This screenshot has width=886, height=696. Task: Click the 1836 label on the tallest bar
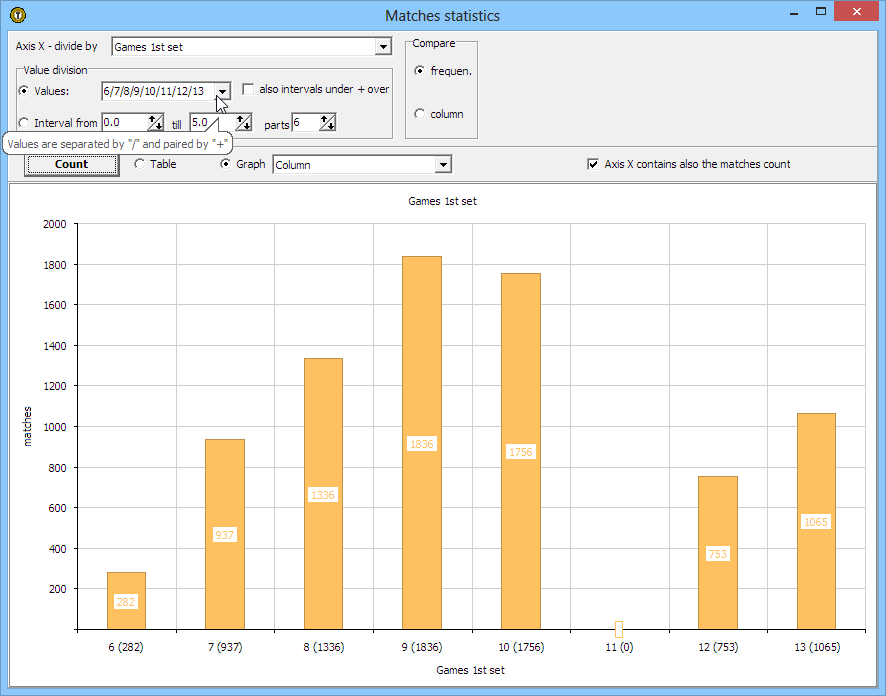tap(422, 444)
